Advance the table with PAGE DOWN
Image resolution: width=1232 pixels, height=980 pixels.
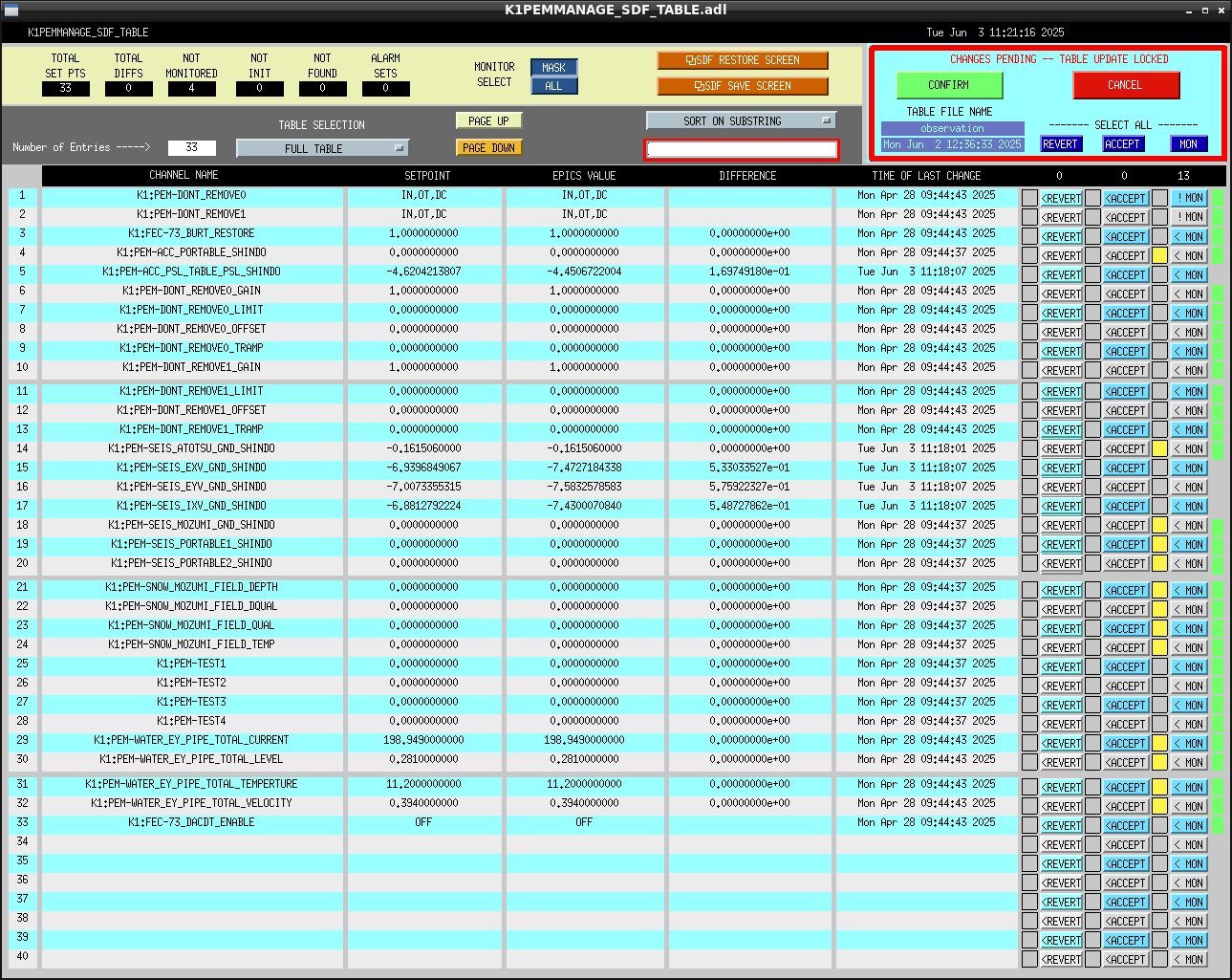489,148
